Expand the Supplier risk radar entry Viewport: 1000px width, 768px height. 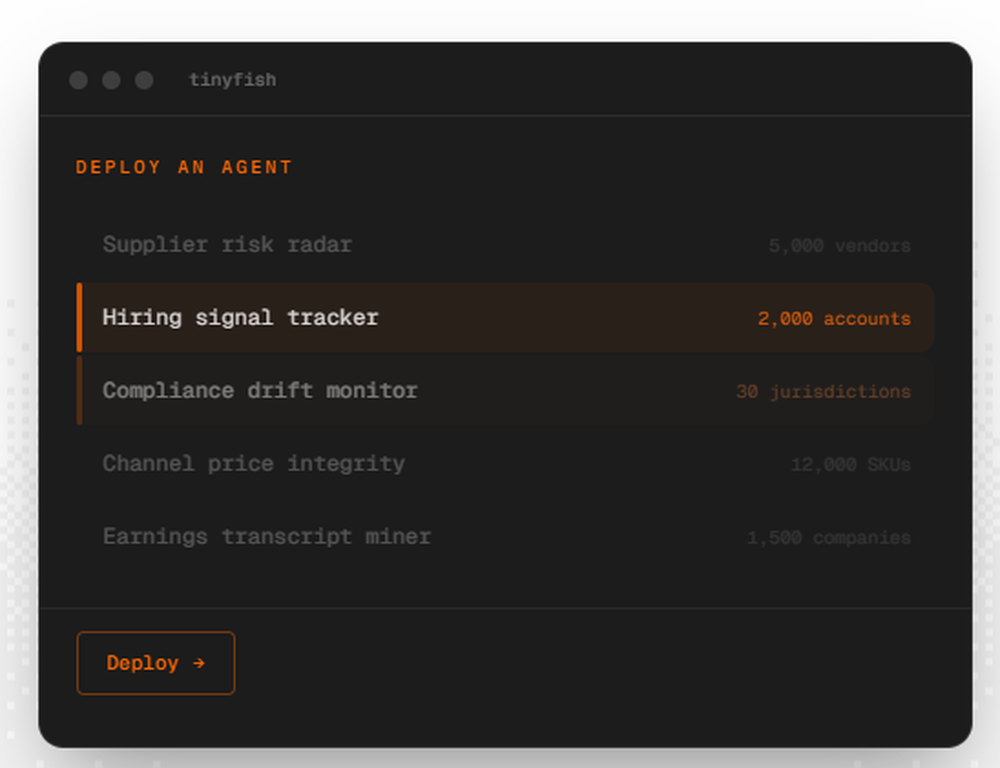pyautogui.click(x=227, y=245)
